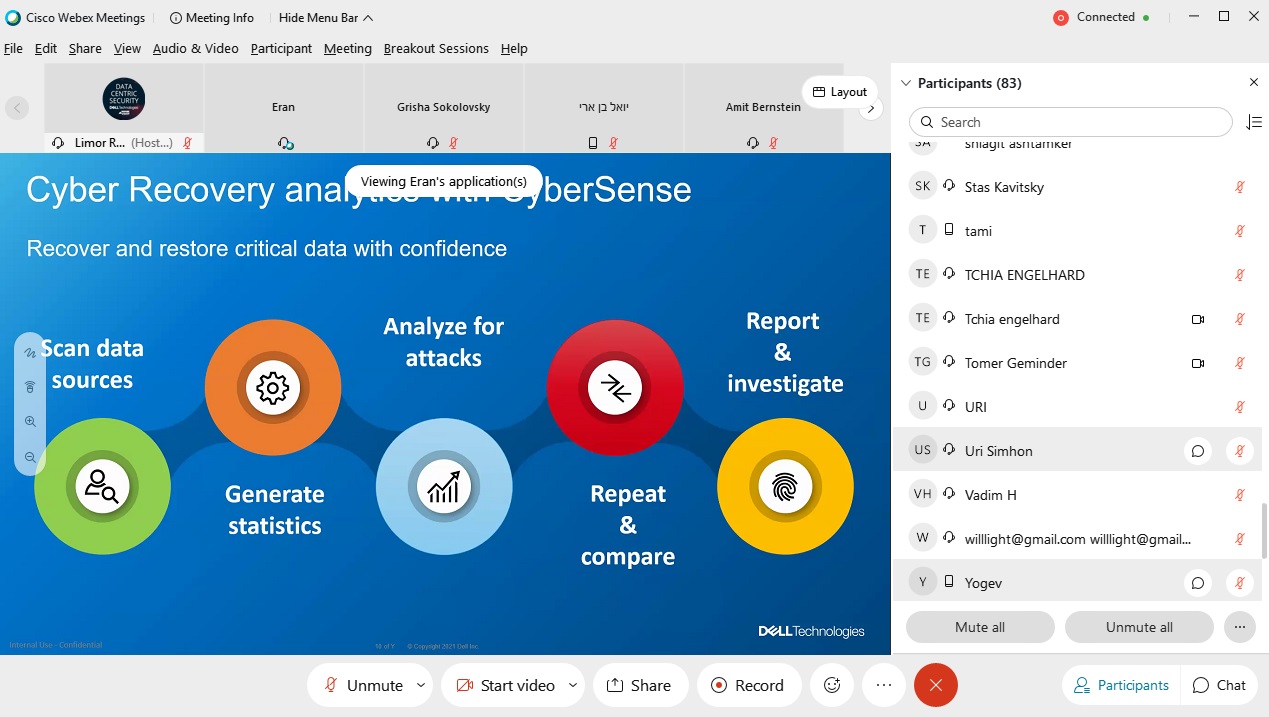Close the Participants panel
The image size is (1269, 717).
click(1254, 83)
